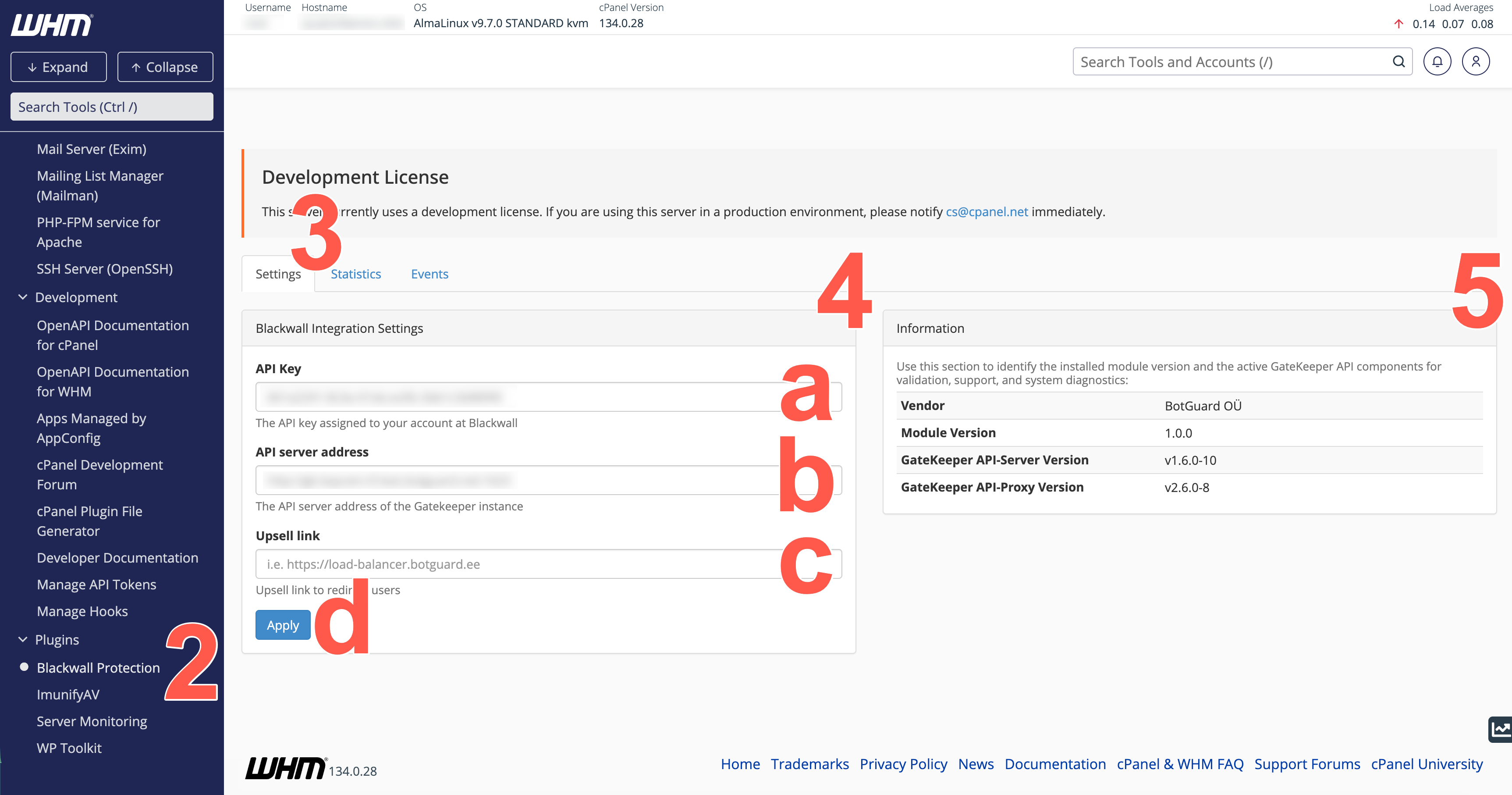Click the Collapse all button
Image resolution: width=1512 pixels, height=795 pixels.
165,67
